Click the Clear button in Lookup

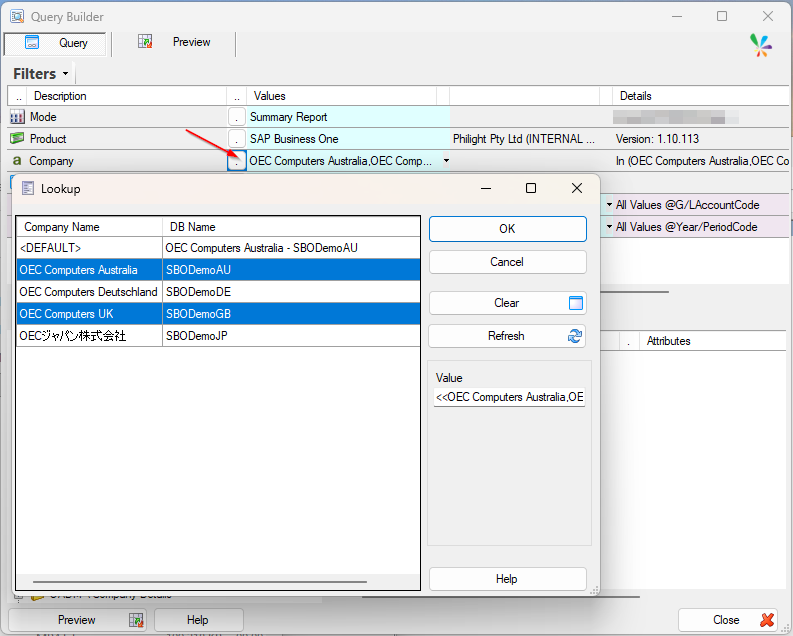click(x=507, y=303)
